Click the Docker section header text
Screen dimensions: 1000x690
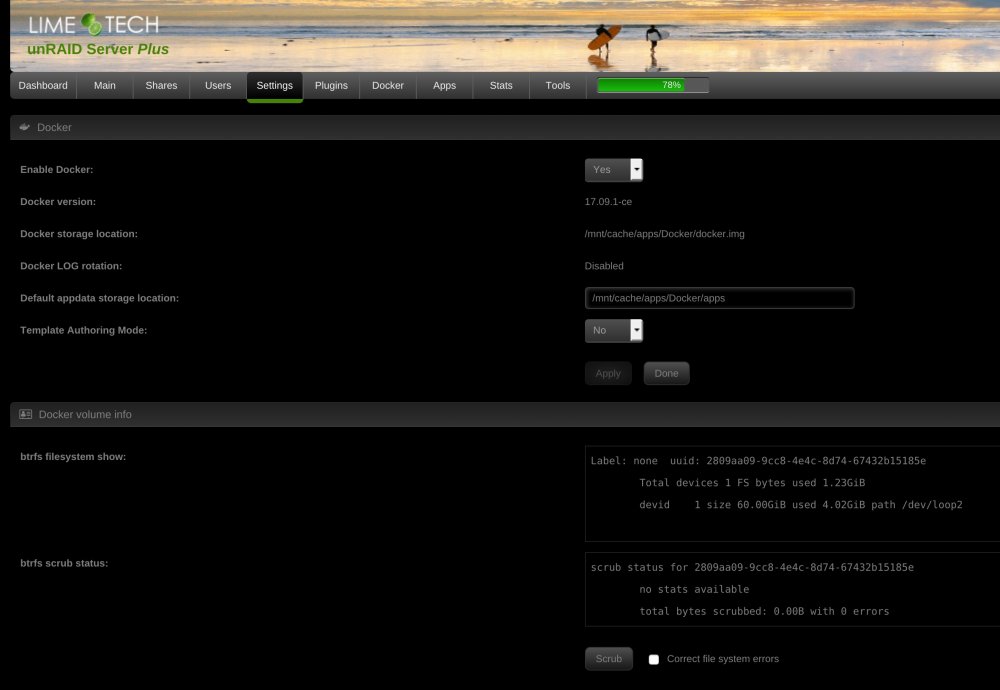(x=54, y=128)
